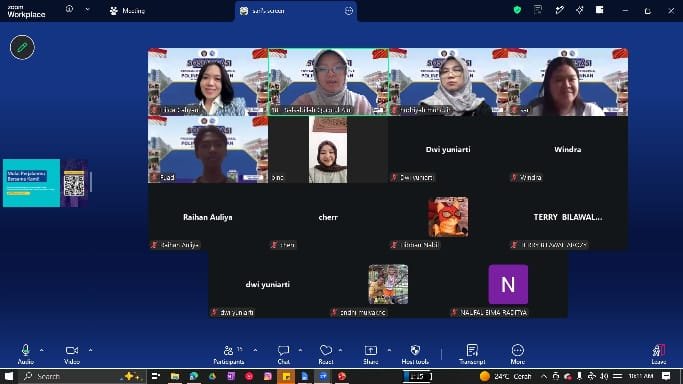The image size is (683, 384).
Task: Select the second tab in title bar
Action: (x=296, y=11)
